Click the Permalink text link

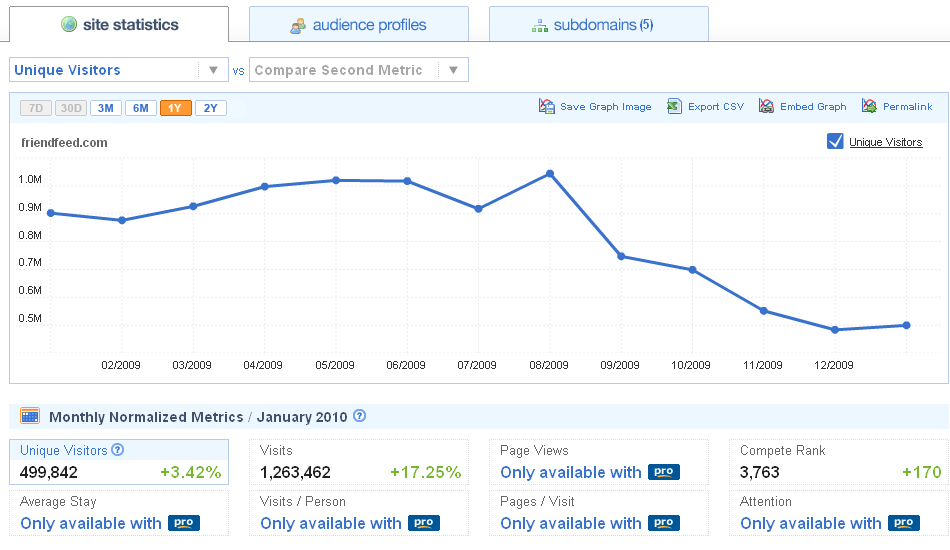point(908,107)
